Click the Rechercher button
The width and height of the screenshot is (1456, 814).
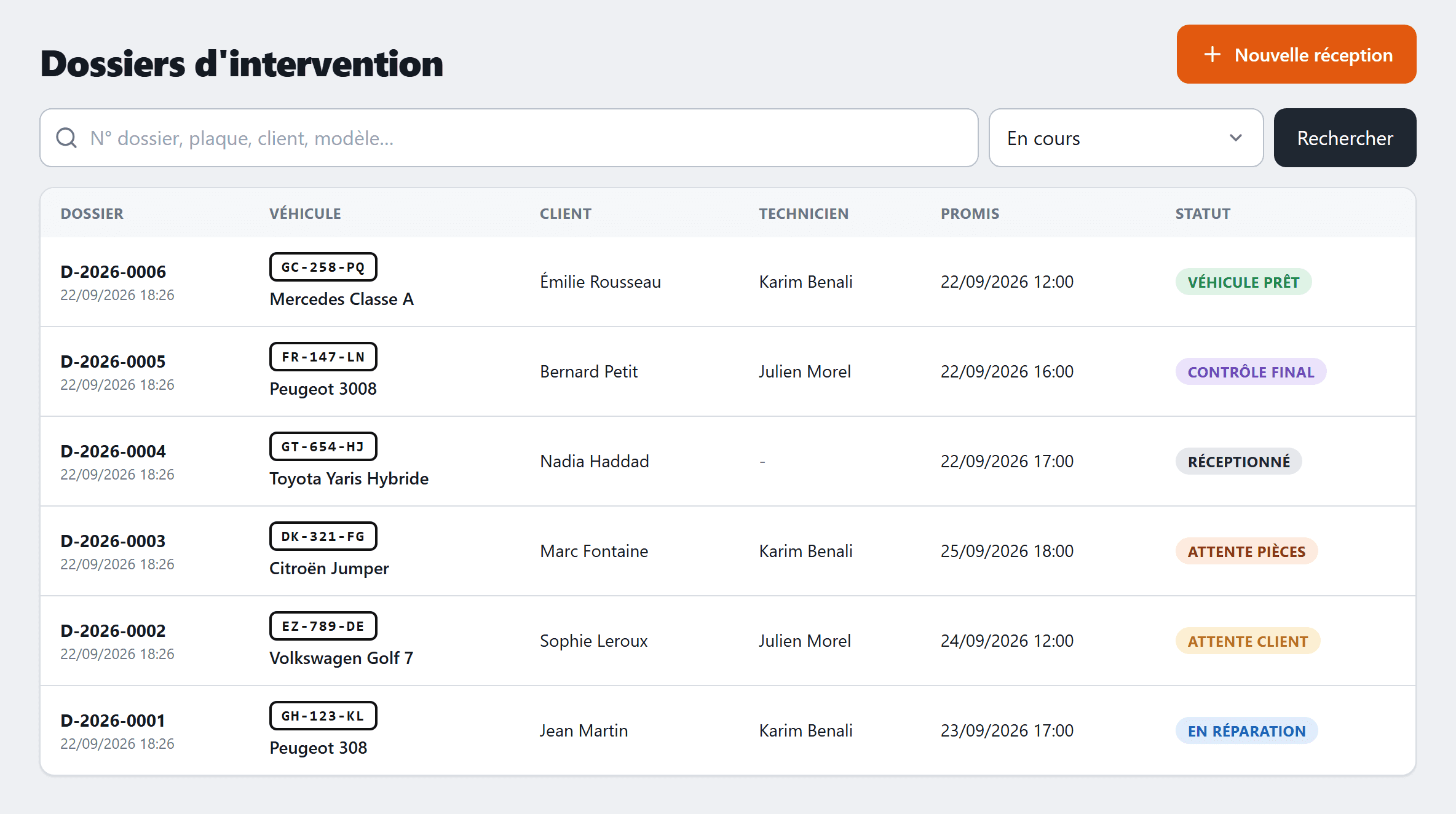click(1345, 138)
